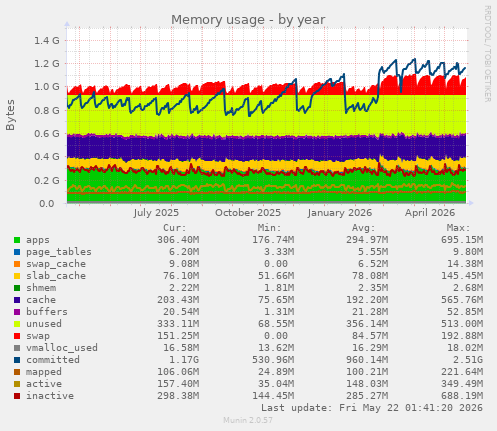
Task: Click the Memory usage - by year title
Action: [248, 20]
